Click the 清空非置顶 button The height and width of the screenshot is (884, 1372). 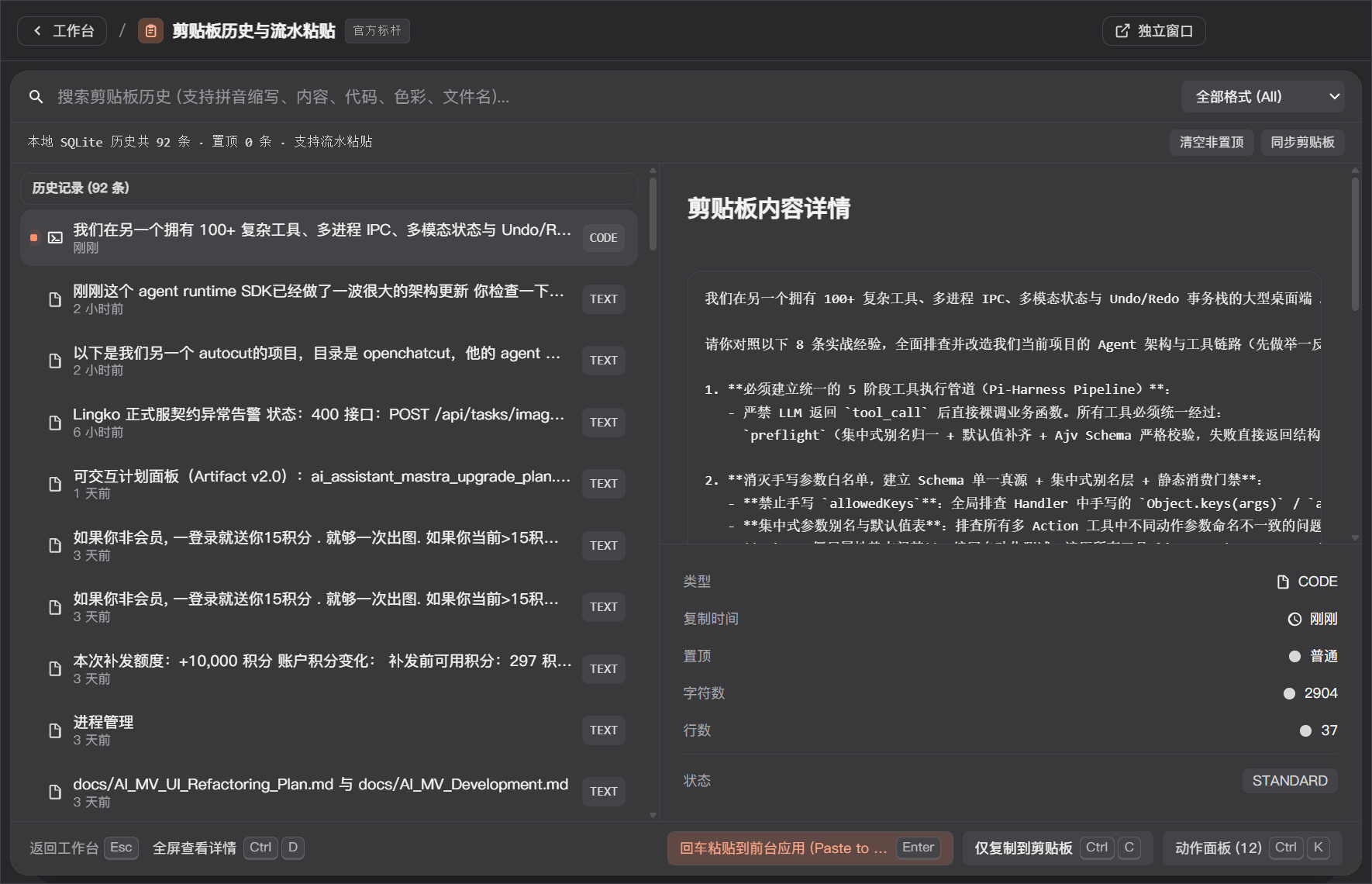click(1212, 142)
